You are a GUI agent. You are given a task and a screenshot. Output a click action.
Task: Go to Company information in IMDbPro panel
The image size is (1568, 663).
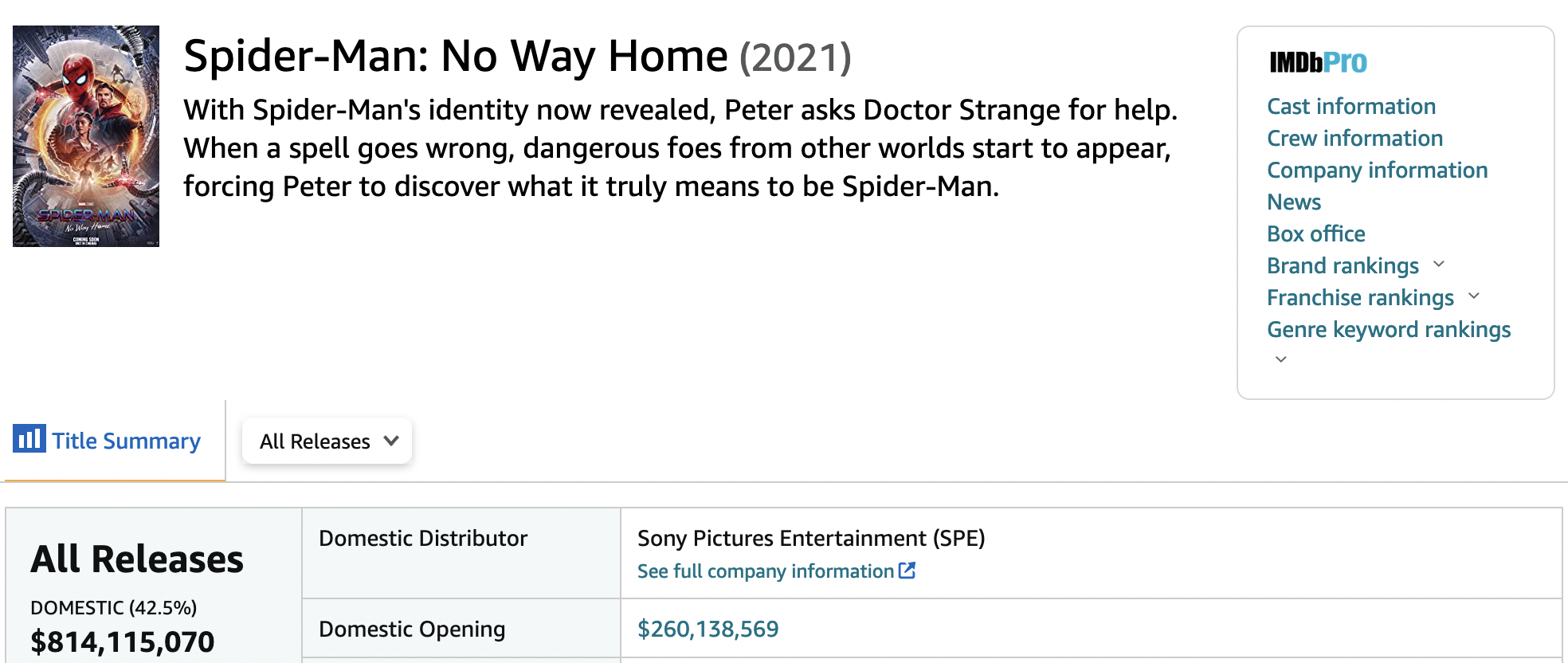point(1377,170)
